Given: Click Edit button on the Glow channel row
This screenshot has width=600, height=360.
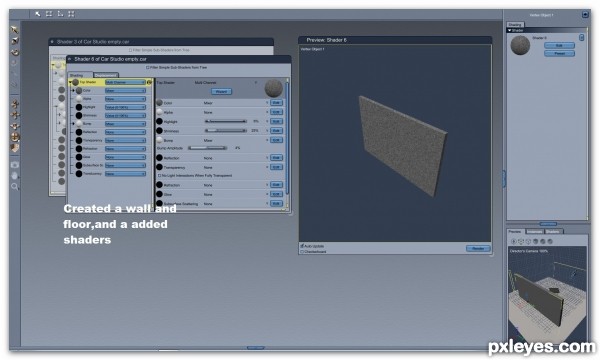Looking at the screenshot, I should point(276,194).
